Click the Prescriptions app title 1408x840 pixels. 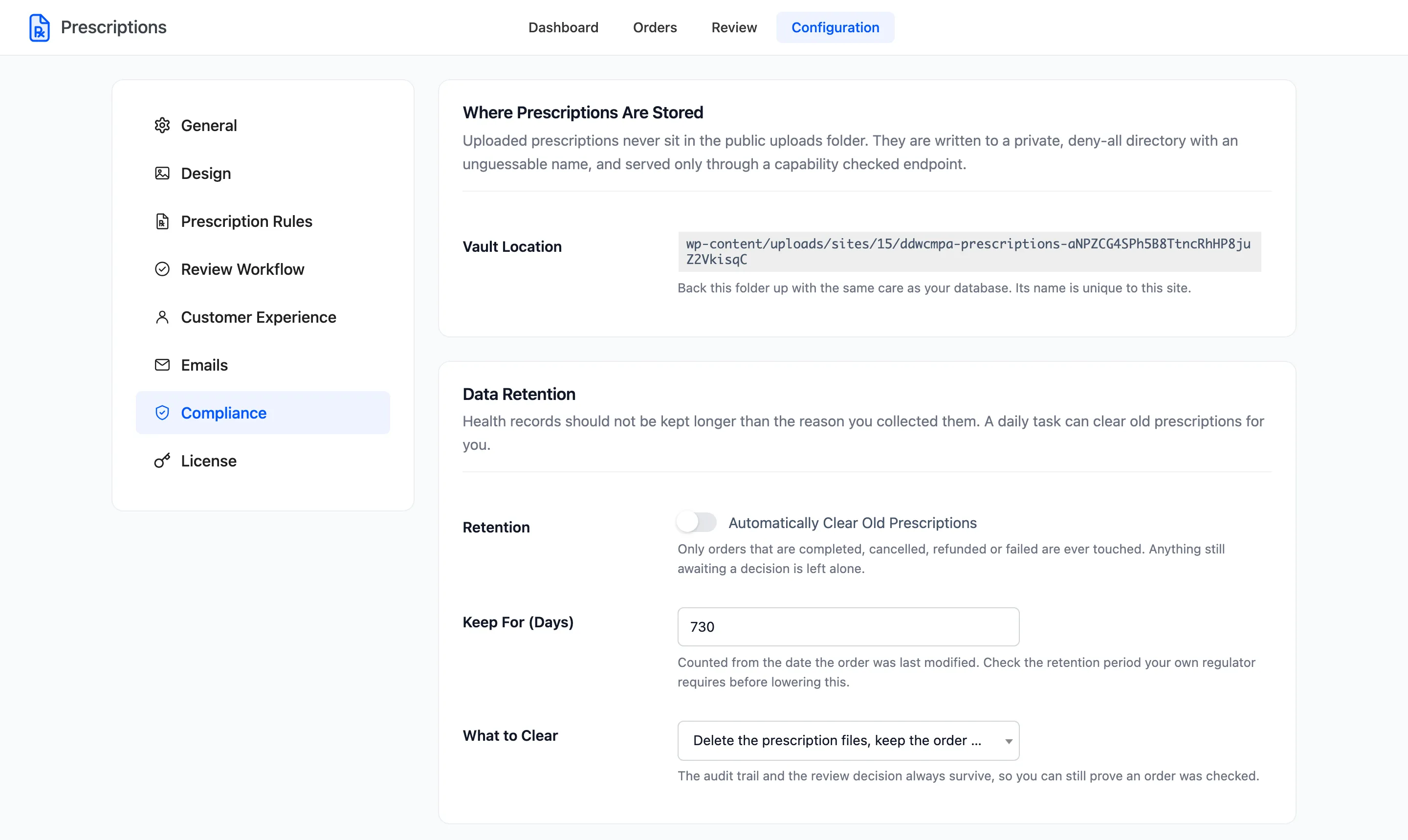click(x=113, y=27)
